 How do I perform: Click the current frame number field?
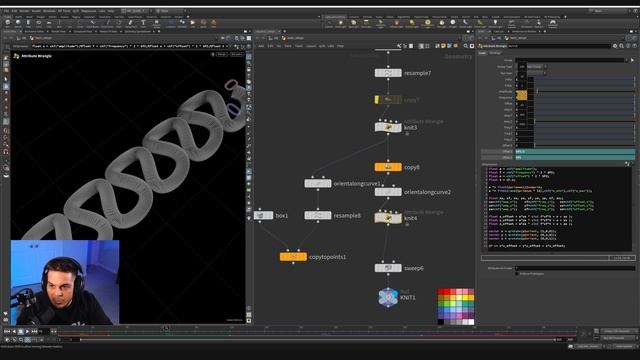point(44,331)
